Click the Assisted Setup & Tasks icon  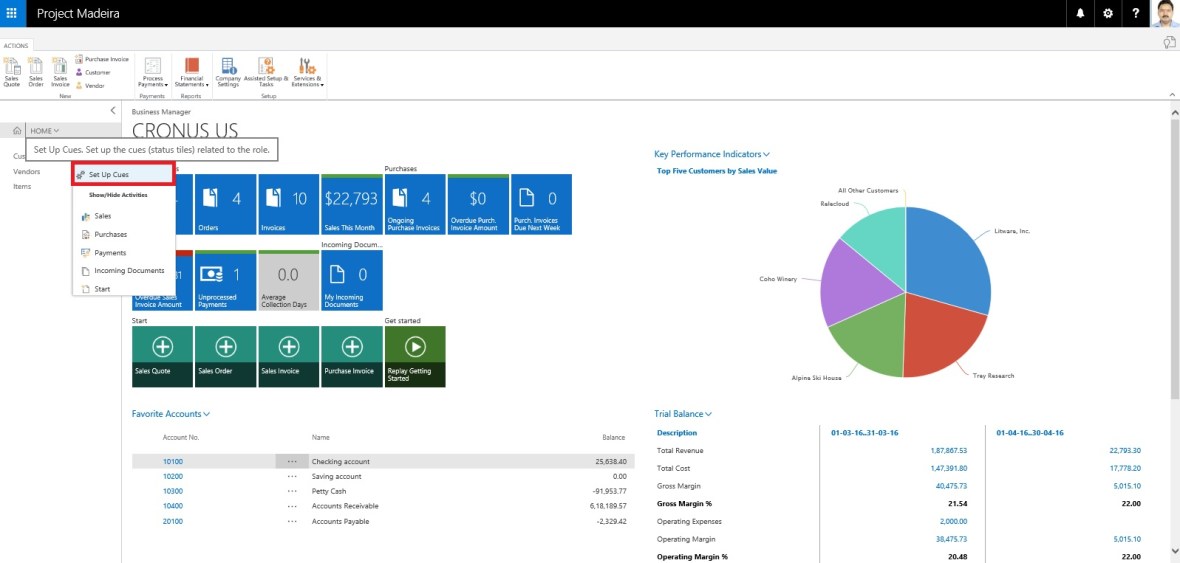tap(266, 73)
